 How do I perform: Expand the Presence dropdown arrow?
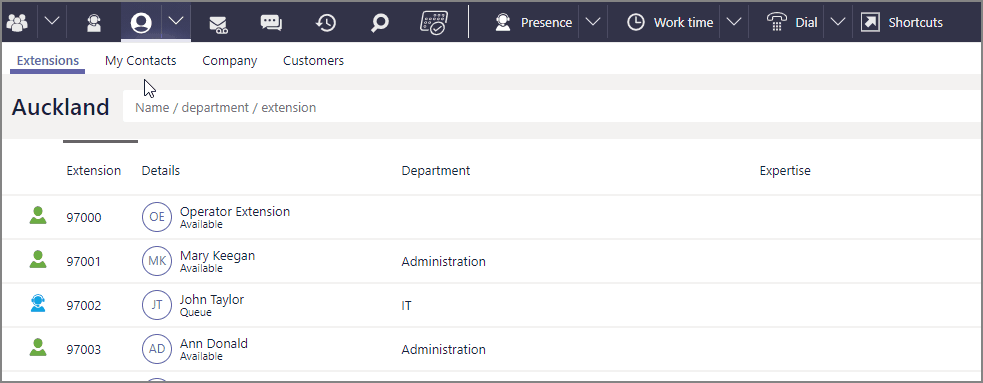coord(592,22)
